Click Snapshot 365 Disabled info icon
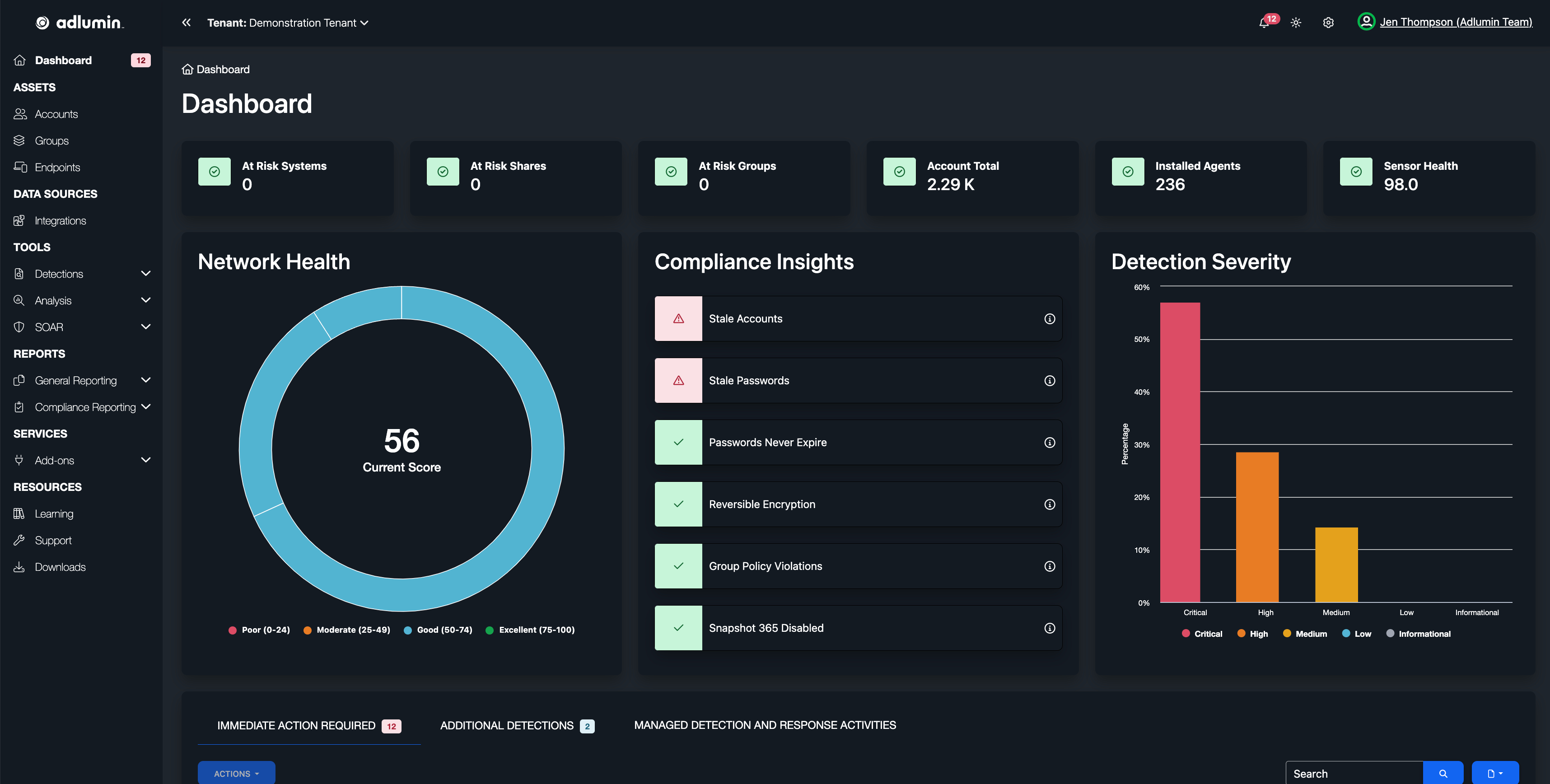This screenshot has height=784, width=1550. [1050, 628]
